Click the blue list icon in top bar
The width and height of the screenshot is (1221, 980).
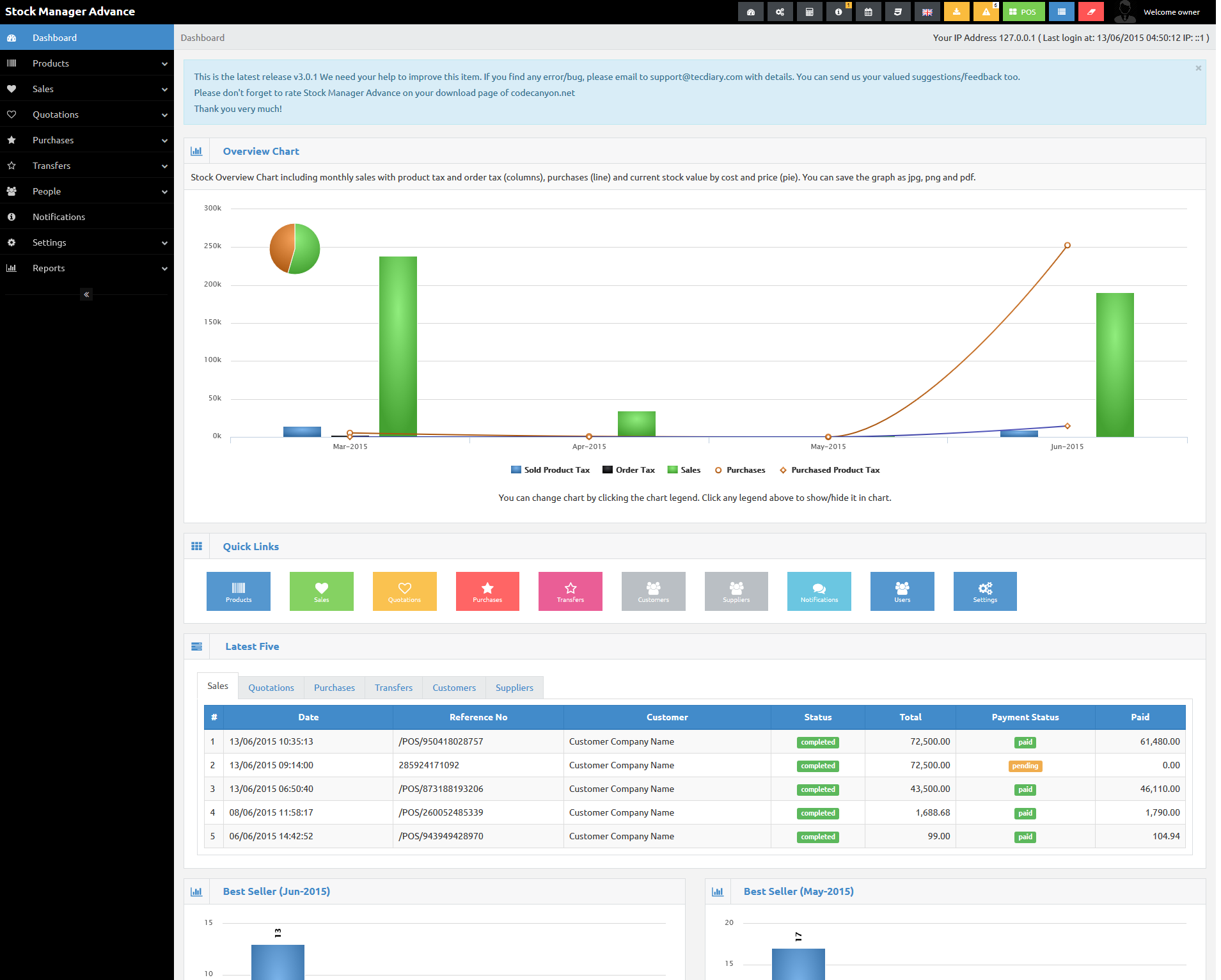1061,12
